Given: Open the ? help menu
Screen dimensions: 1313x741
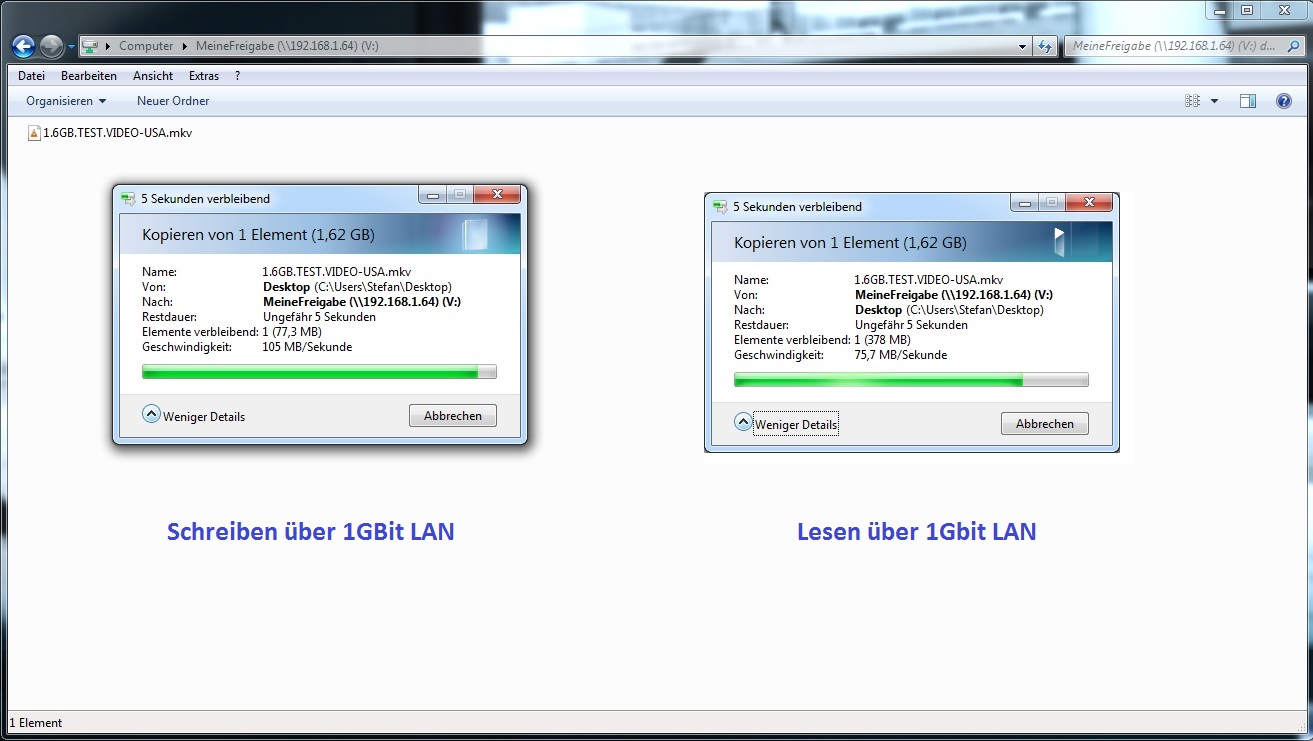Looking at the screenshot, I should coord(238,76).
